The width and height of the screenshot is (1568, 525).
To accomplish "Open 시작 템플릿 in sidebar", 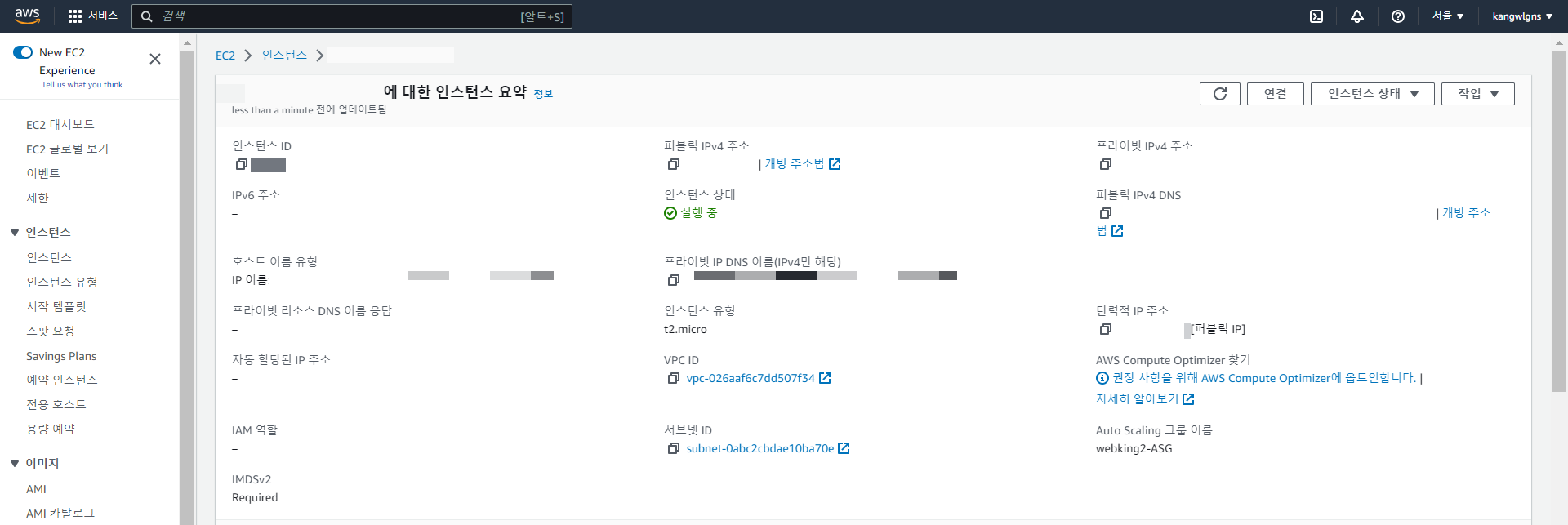I will coord(56,306).
